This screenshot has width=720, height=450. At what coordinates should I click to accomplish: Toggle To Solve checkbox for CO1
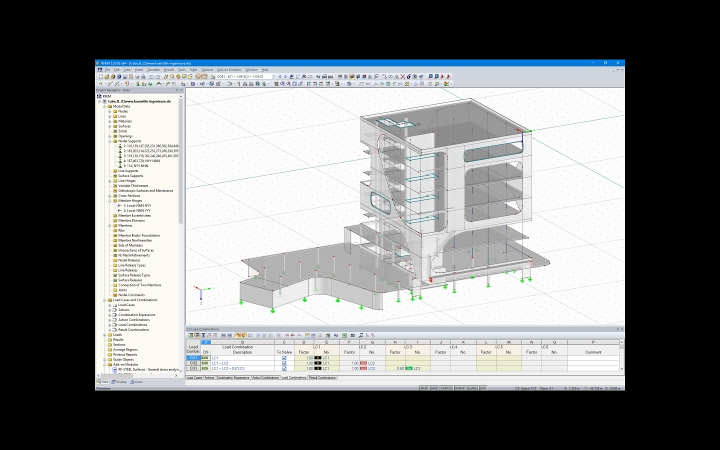284,358
